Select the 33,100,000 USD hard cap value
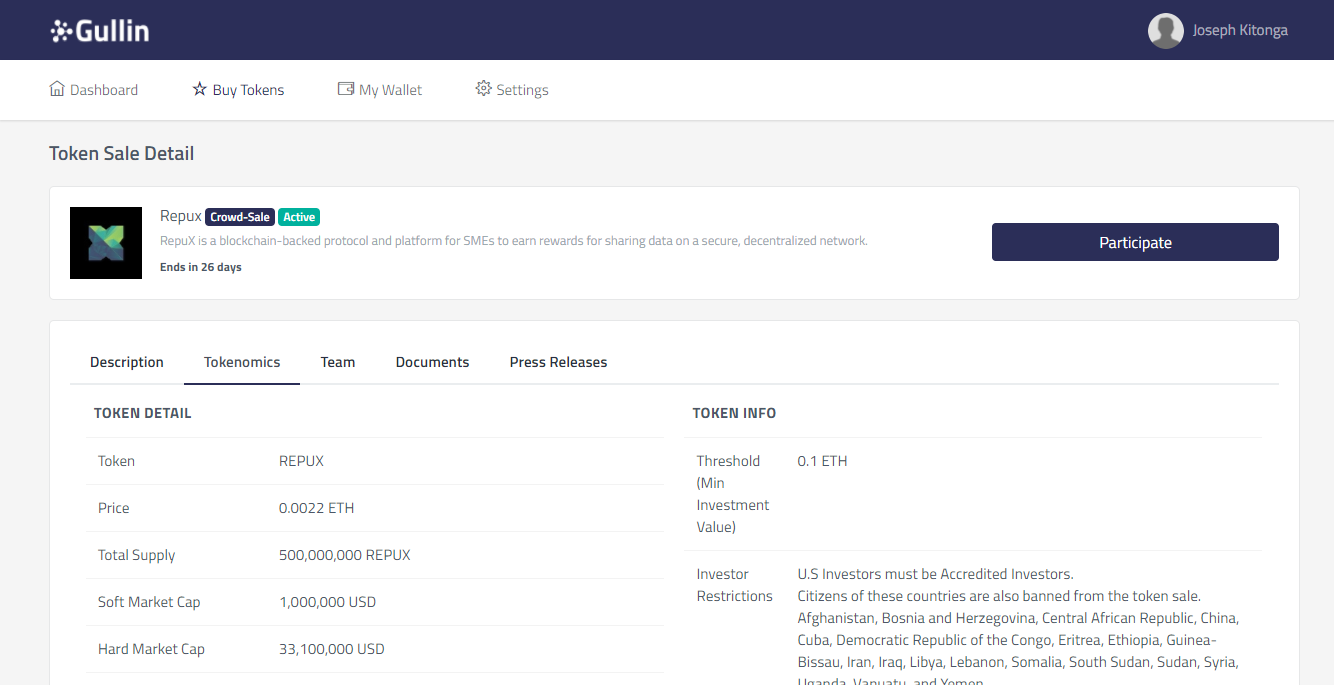Screen dimensions: 1334x685 pyautogui.click(x=332, y=649)
